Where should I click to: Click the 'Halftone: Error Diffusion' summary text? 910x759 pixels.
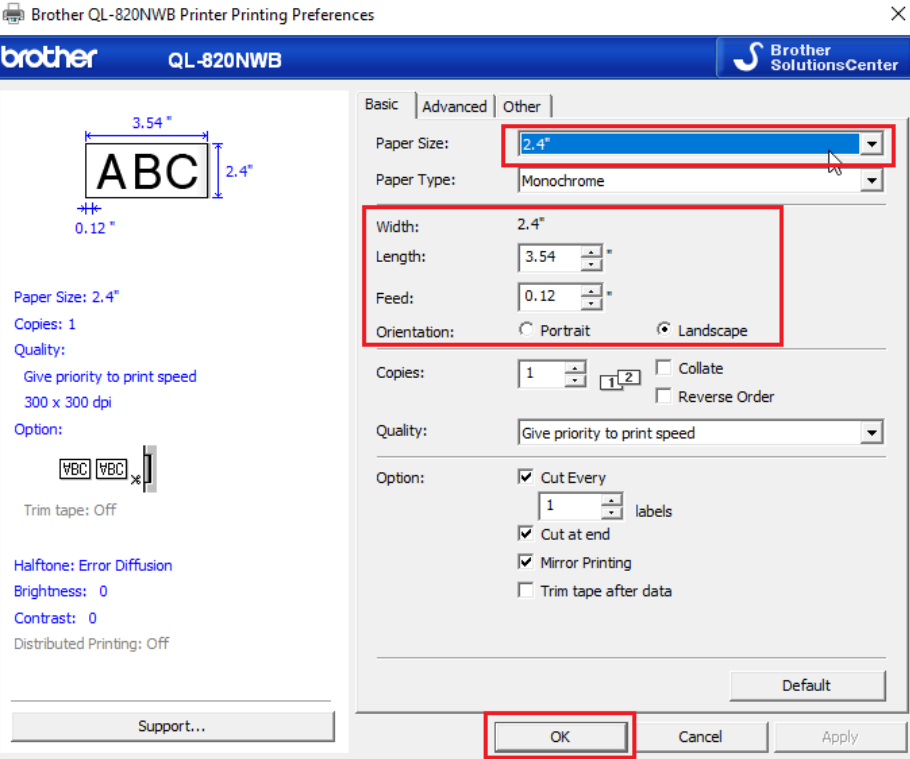[x=93, y=565]
